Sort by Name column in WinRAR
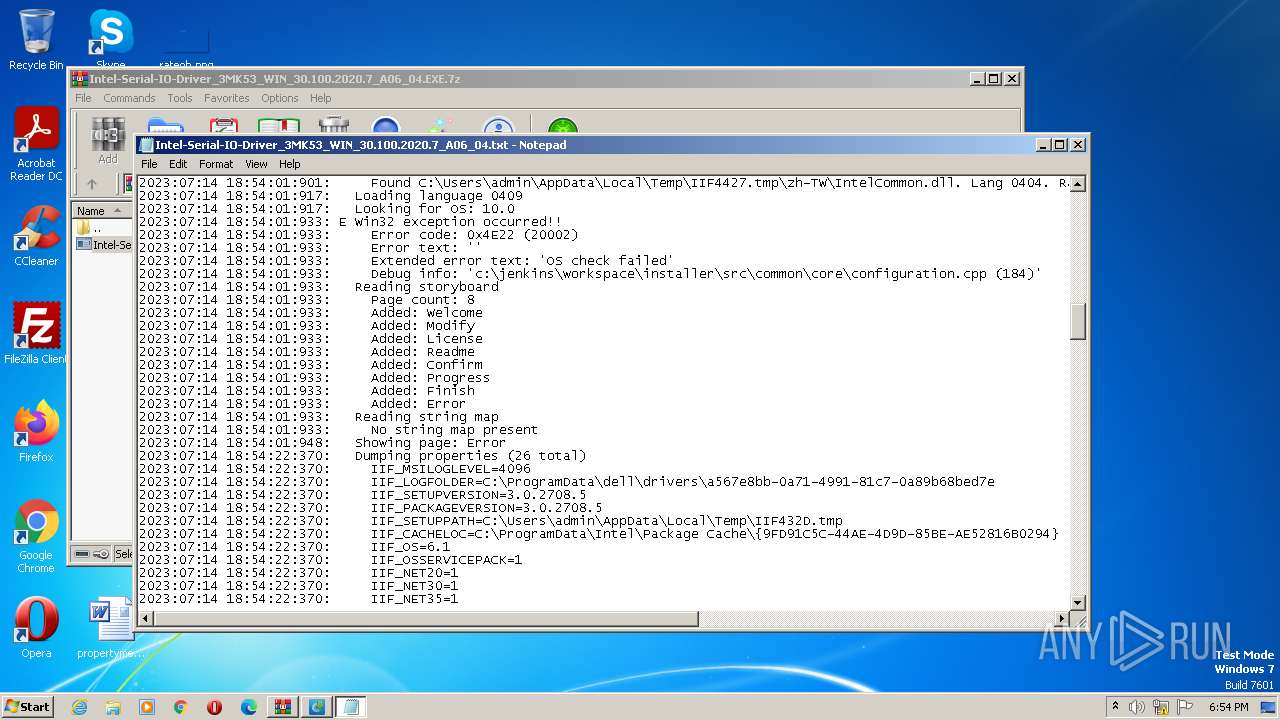This screenshot has width=1280, height=720. click(100, 210)
